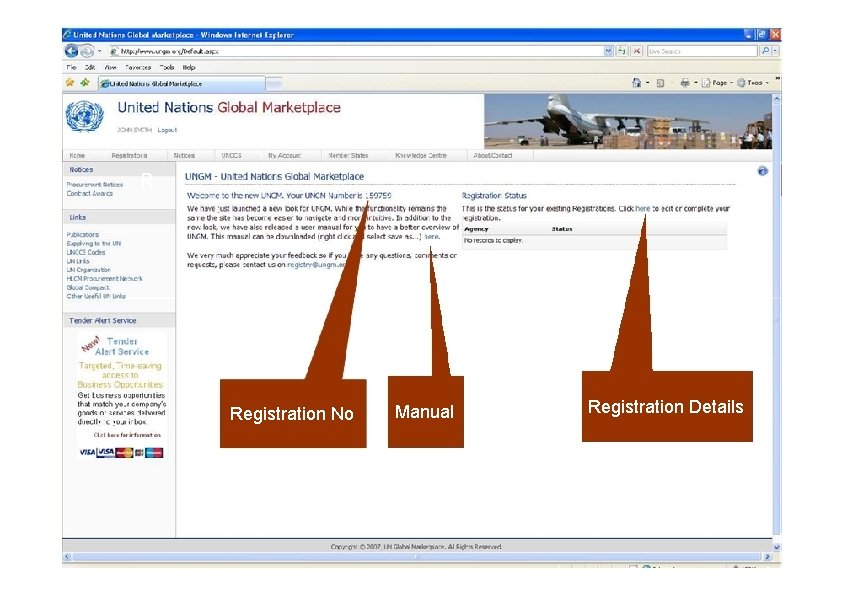Screen dimensions: 842x595
Task: Open the UNCCS Codes sidebar link
Action: (x=86, y=252)
